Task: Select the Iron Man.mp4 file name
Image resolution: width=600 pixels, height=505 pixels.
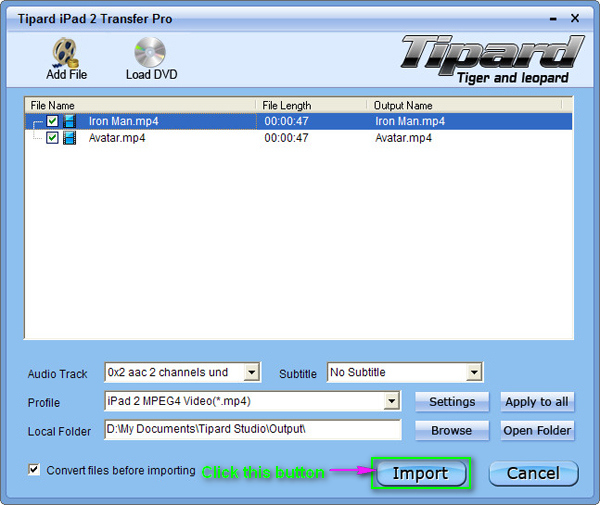Action: [x=124, y=121]
